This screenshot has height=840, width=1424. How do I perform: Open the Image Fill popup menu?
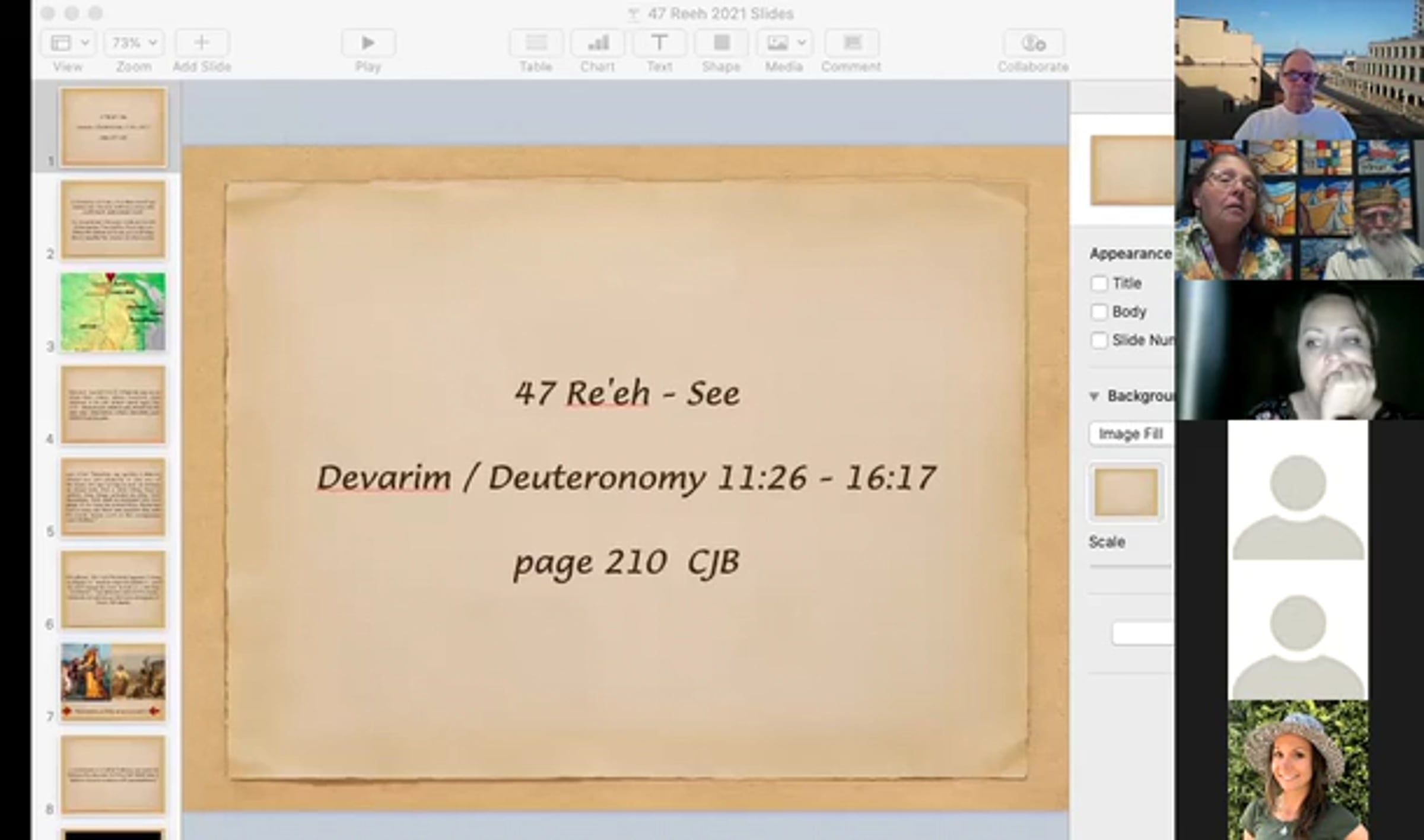[x=1130, y=434]
